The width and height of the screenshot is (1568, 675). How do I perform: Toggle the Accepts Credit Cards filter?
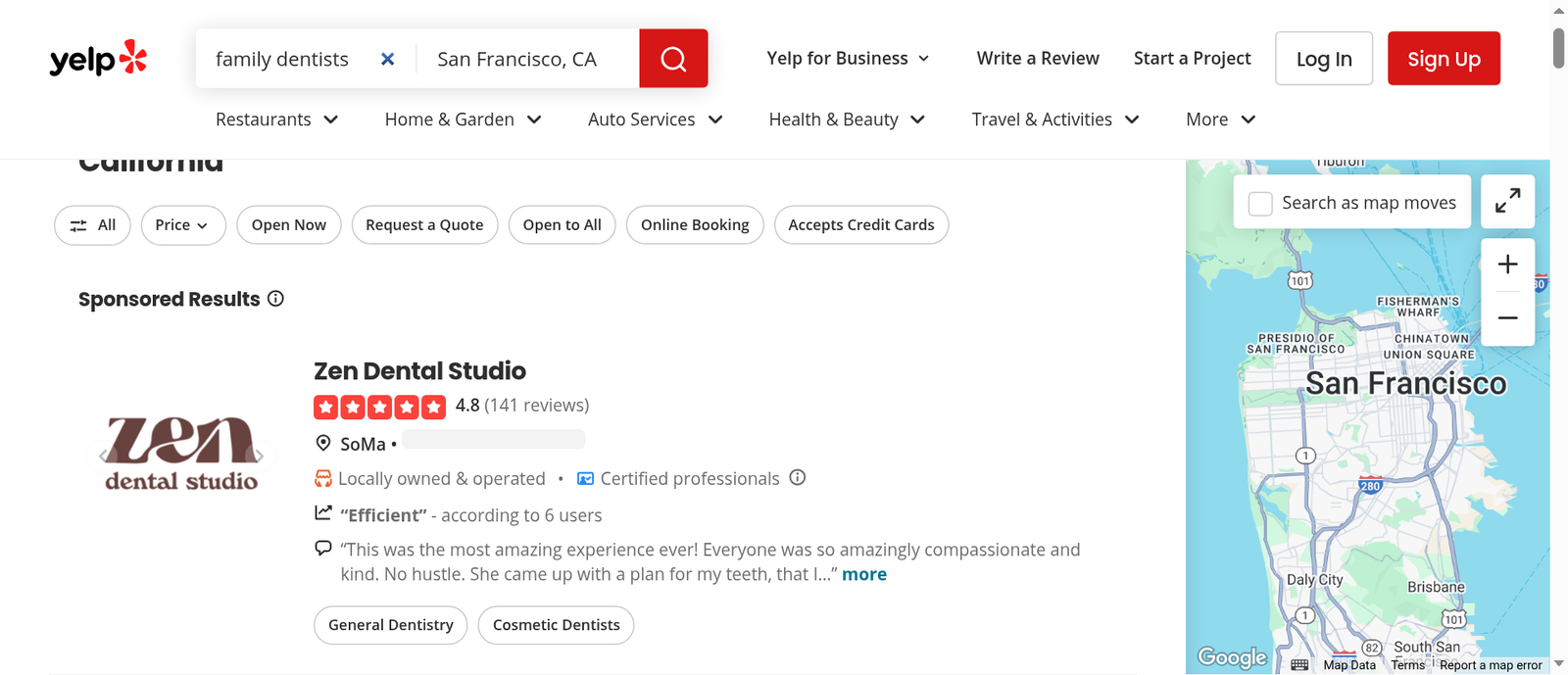pyautogui.click(x=861, y=225)
